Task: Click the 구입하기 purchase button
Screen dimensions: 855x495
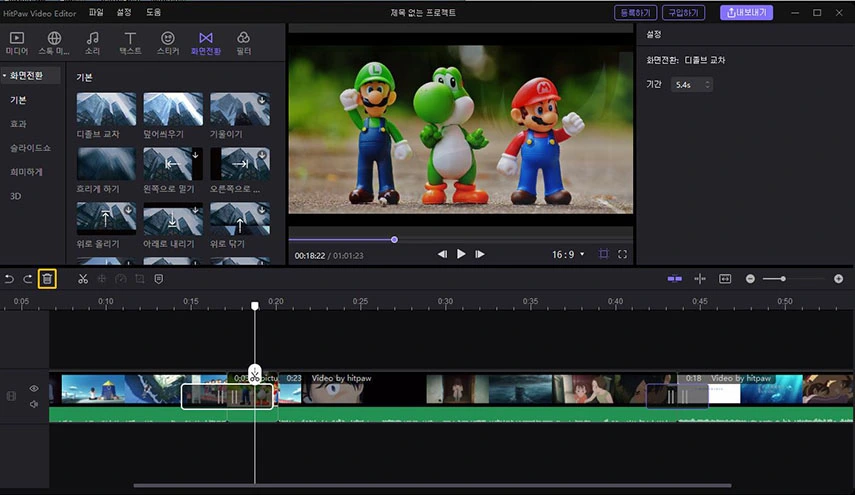Action: (683, 13)
